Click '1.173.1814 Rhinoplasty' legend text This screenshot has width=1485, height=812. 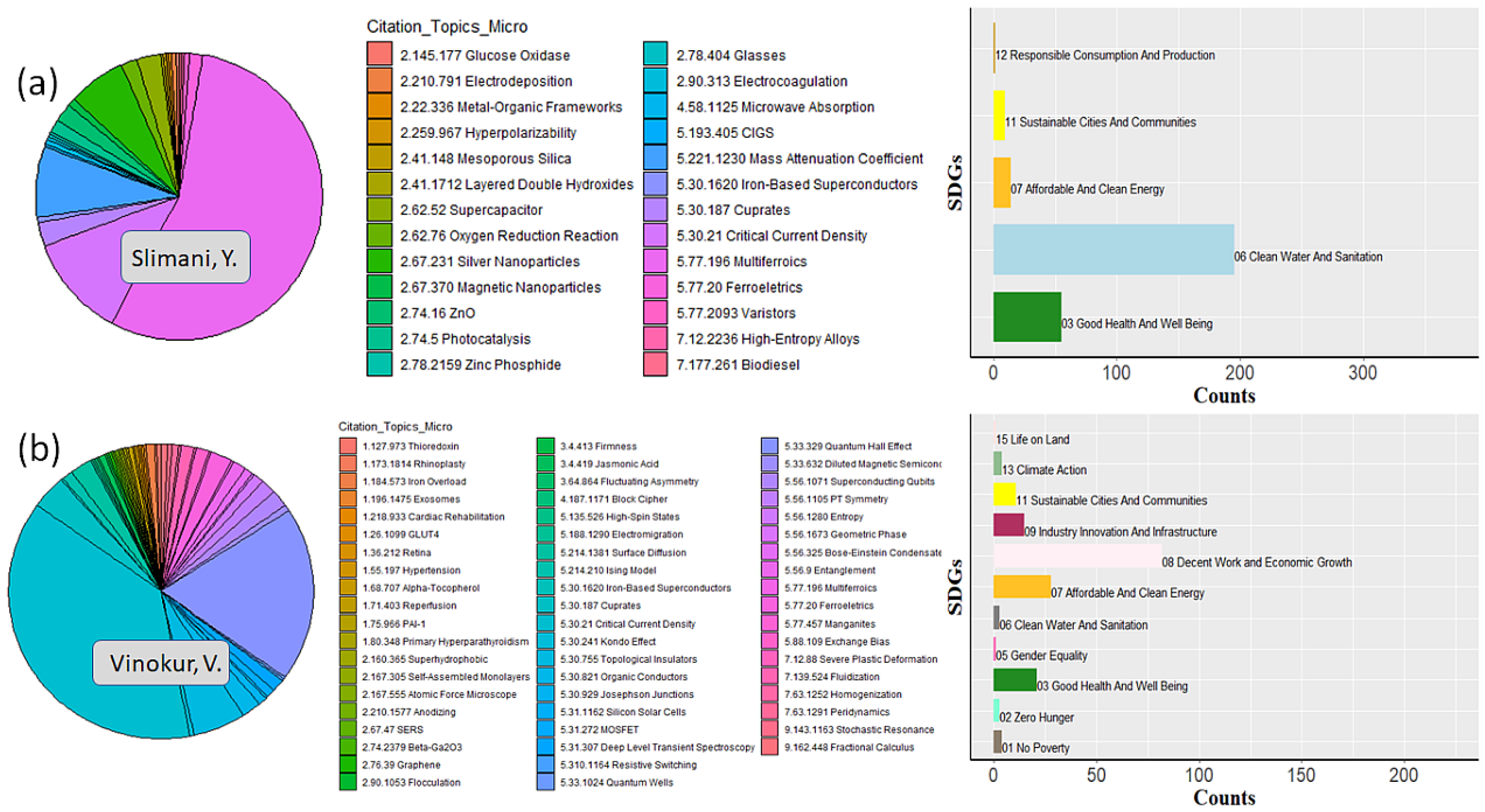pyautogui.click(x=413, y=464)
